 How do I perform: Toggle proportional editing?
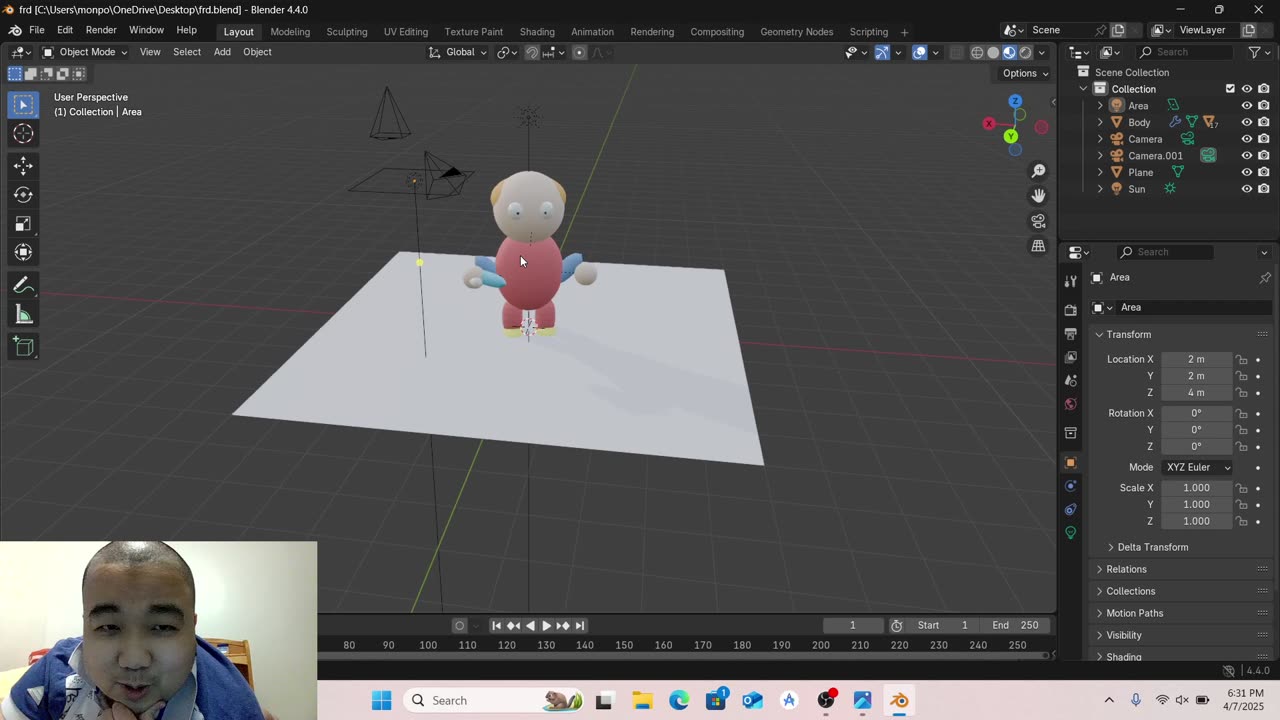tap(579, 52)
